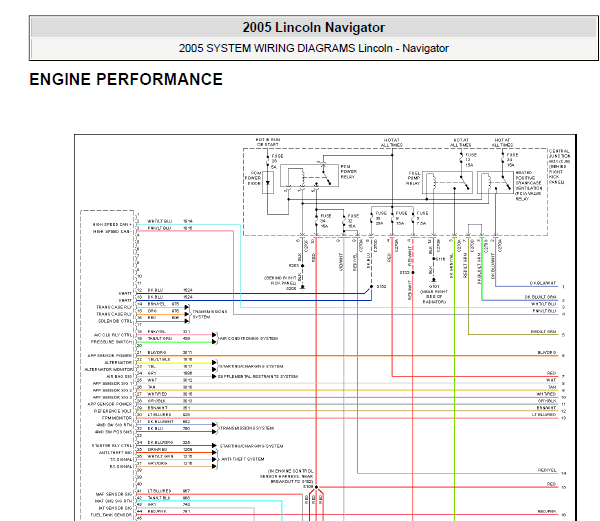Click the 'CENTRAL JUNCTION BOX' label
600x521 pixels.
tap(559, 166)
